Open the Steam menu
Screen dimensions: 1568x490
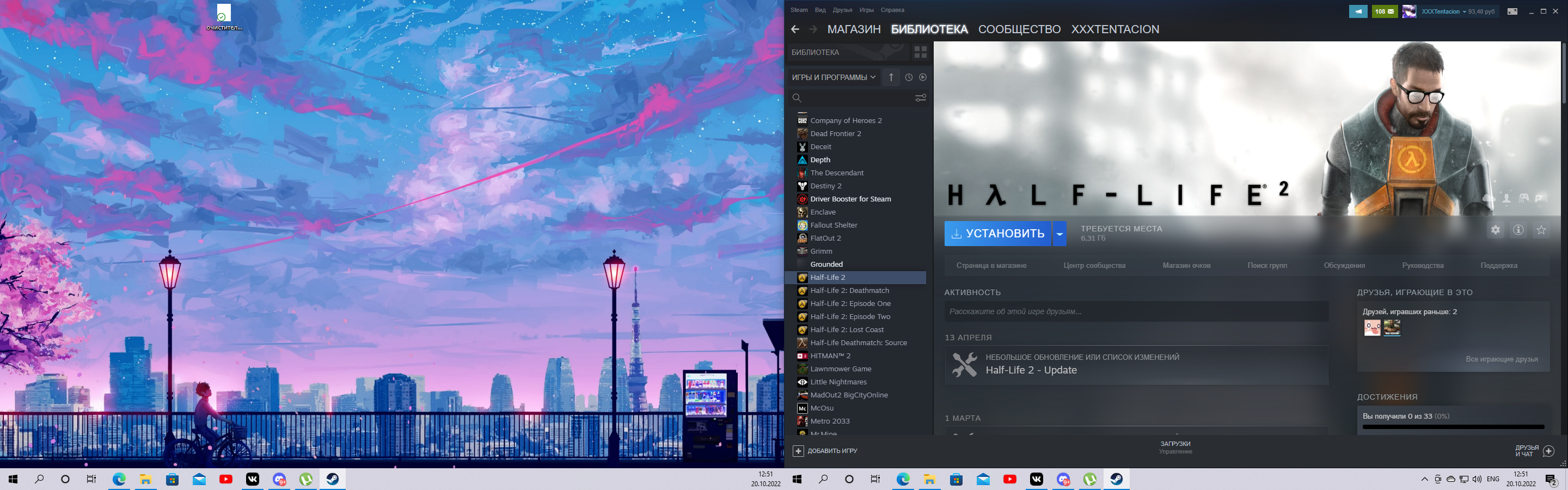point(799,10)
